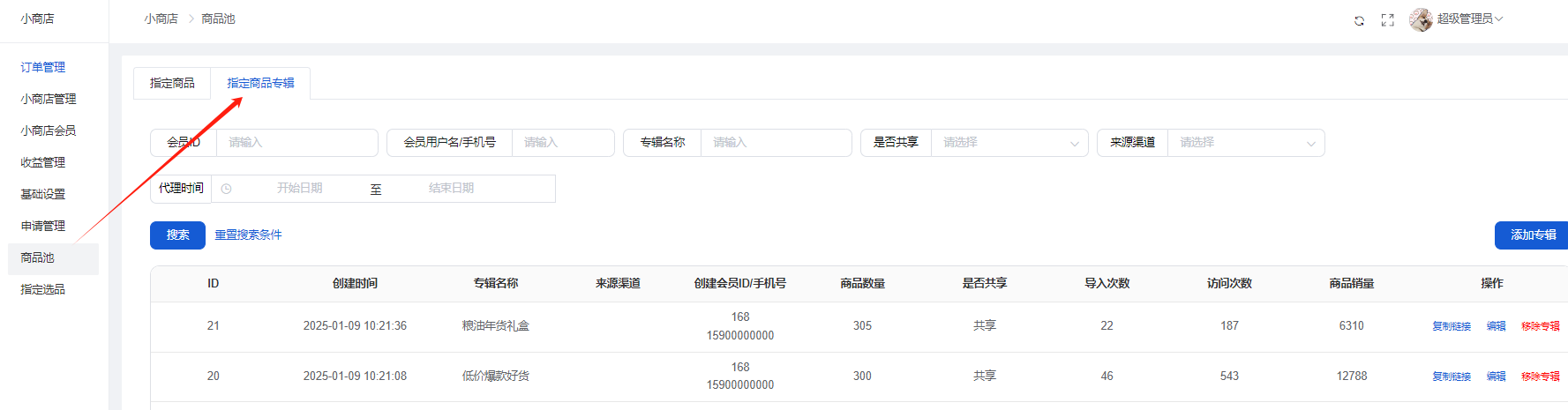Viewport: 1568px width, 410px height.
Task: Click the clock icon in date range field
Action: tap(226, 189)
